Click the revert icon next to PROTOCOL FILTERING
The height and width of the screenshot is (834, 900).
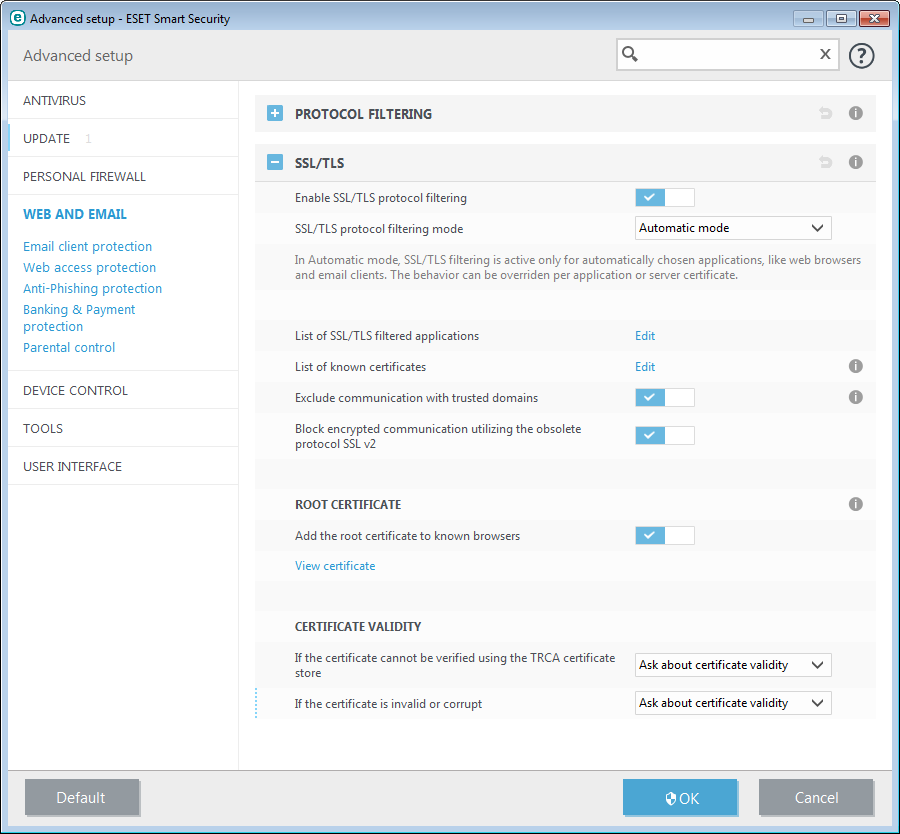tap(825, 113)
